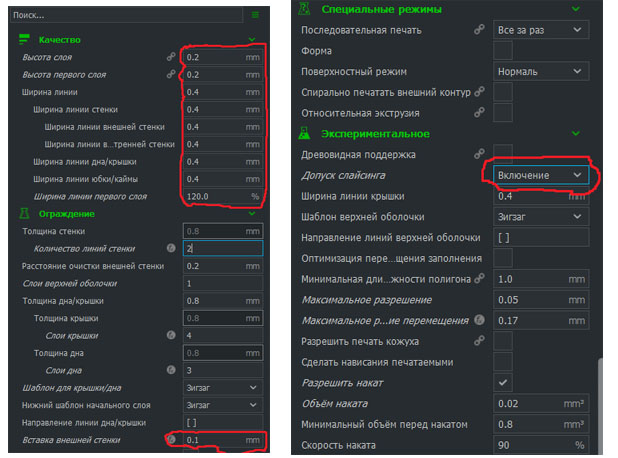
Task: Click link icon for Древовидная поддержка
Action: pos(479,154)
